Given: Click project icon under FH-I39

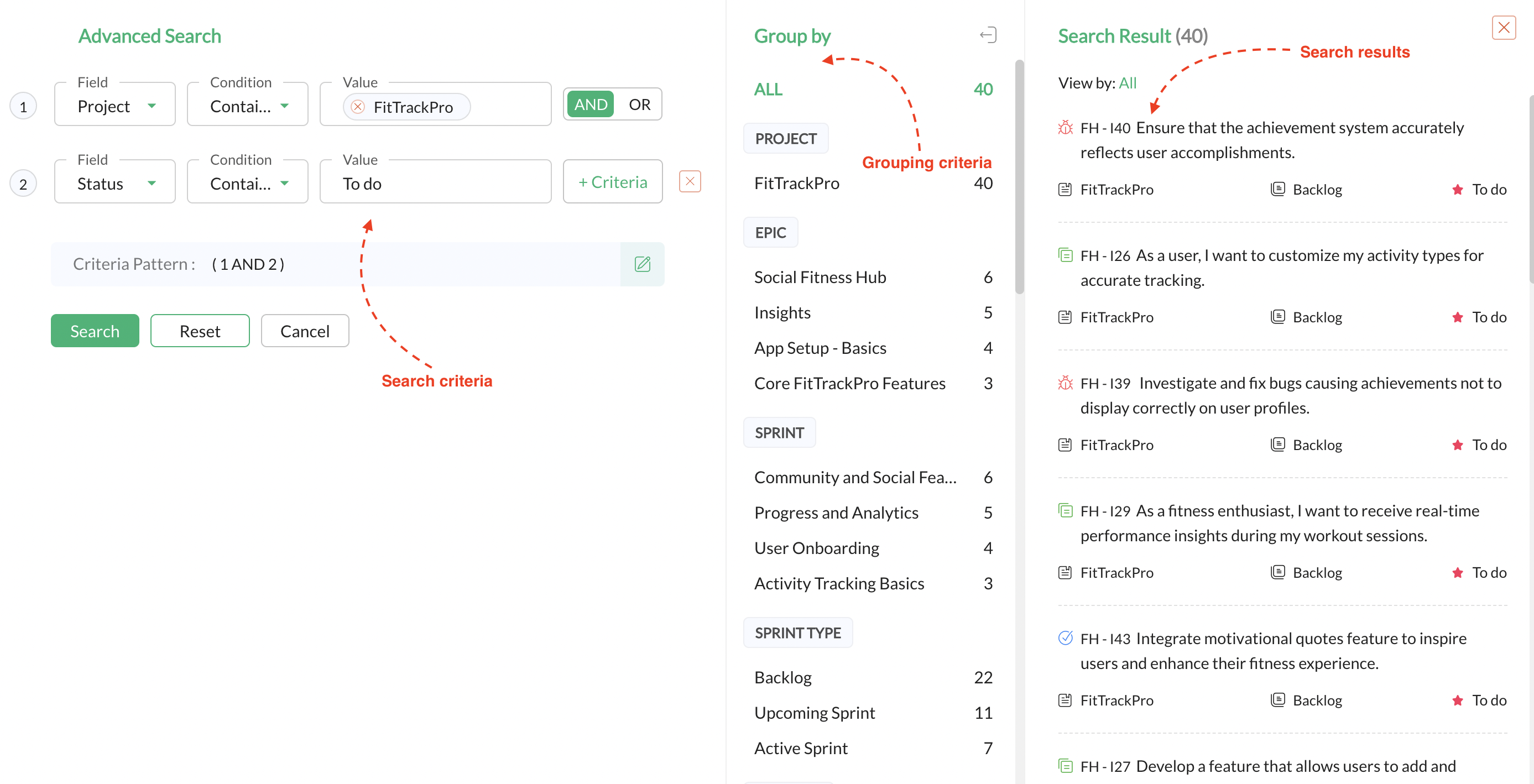Looking at the screenshot, I should click(x=1065, y=445).
